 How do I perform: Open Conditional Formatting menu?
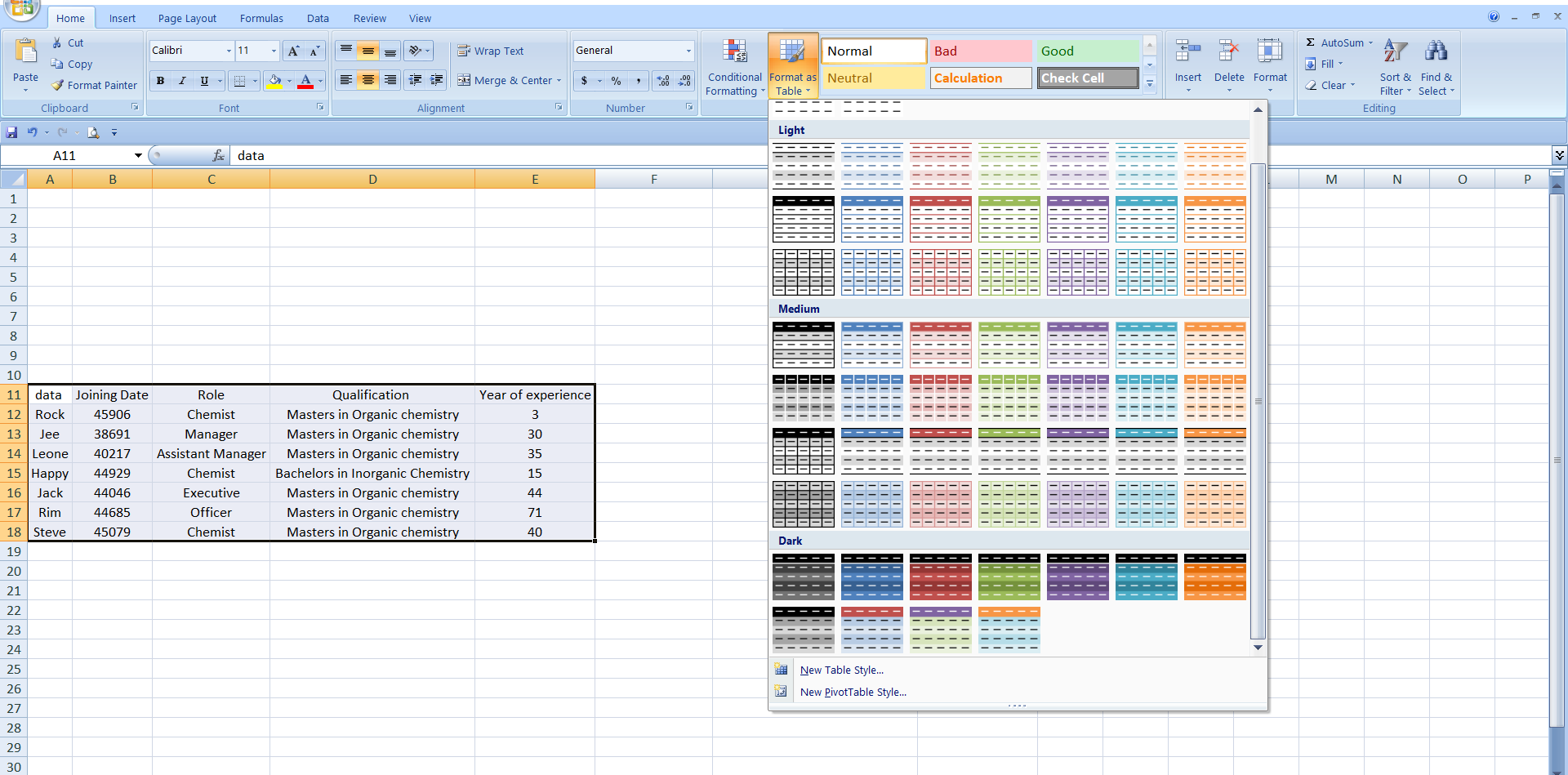point(734,67)
